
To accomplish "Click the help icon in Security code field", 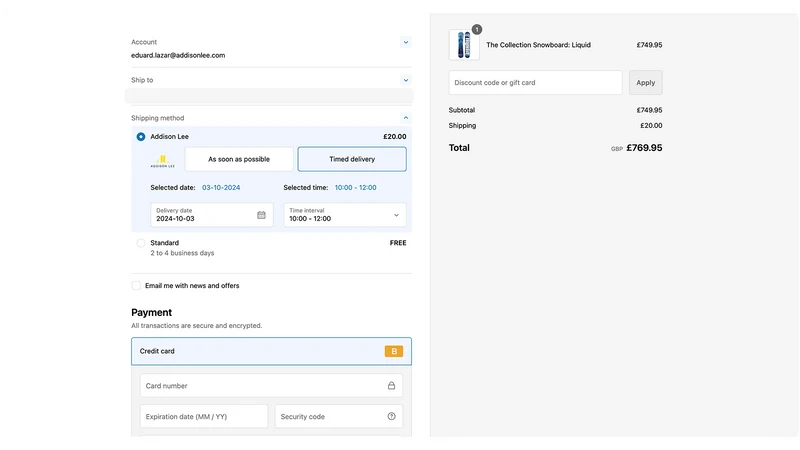I will point(391,416).
